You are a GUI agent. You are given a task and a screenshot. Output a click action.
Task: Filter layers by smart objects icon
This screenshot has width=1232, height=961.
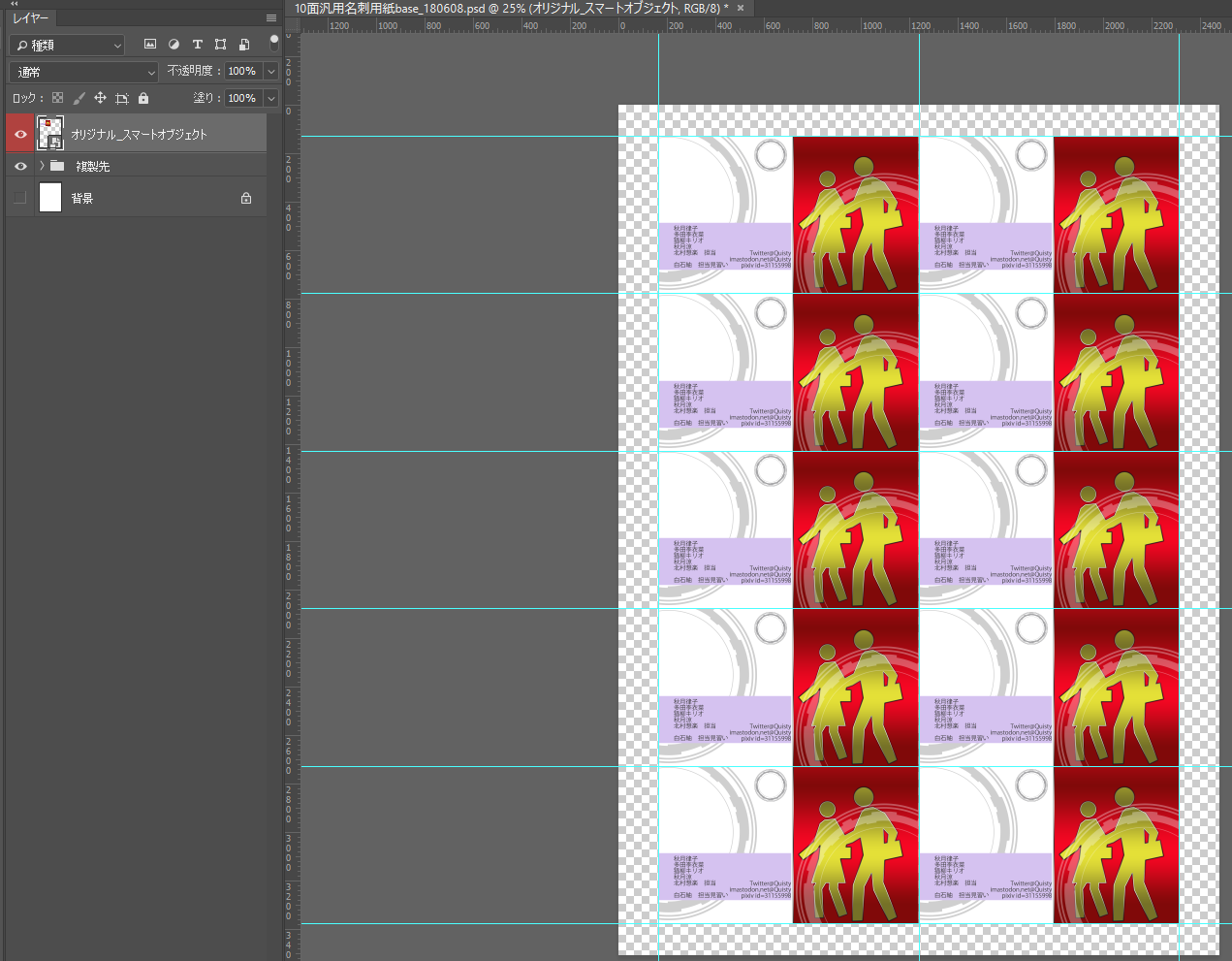click(244, 45)
